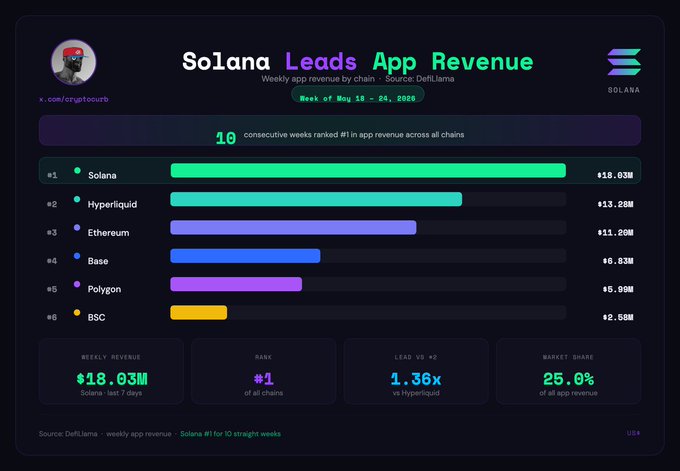
Task: Select the 'Polygon' chain label
Action: click(x=105, y=289)
